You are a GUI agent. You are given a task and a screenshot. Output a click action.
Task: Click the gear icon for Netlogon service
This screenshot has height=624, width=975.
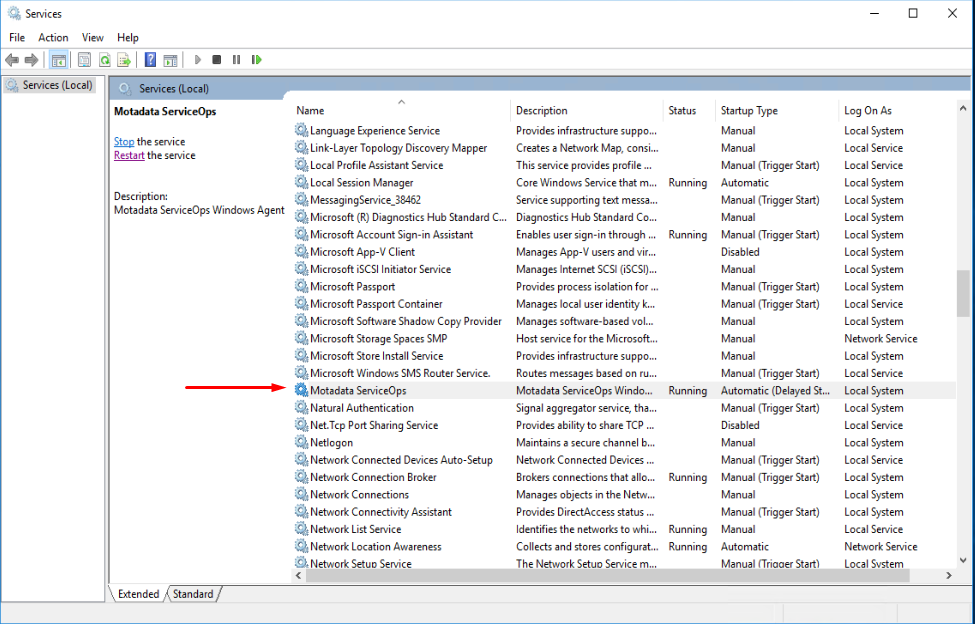click(302, 443)
